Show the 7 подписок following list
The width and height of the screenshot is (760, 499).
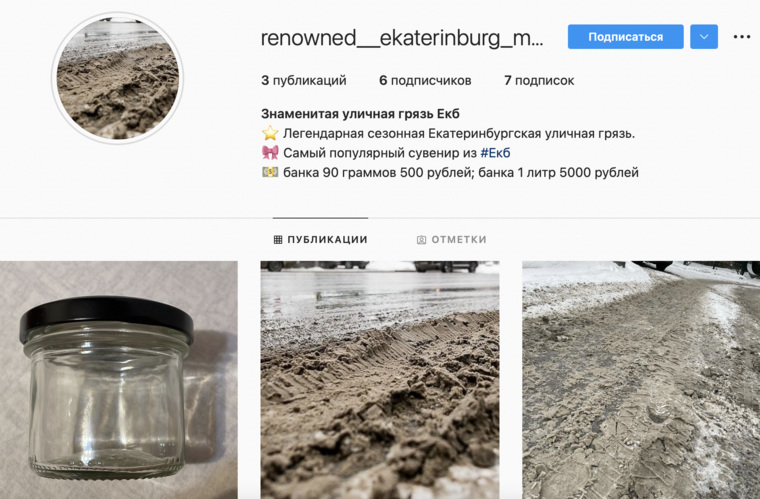pos(539,80)
